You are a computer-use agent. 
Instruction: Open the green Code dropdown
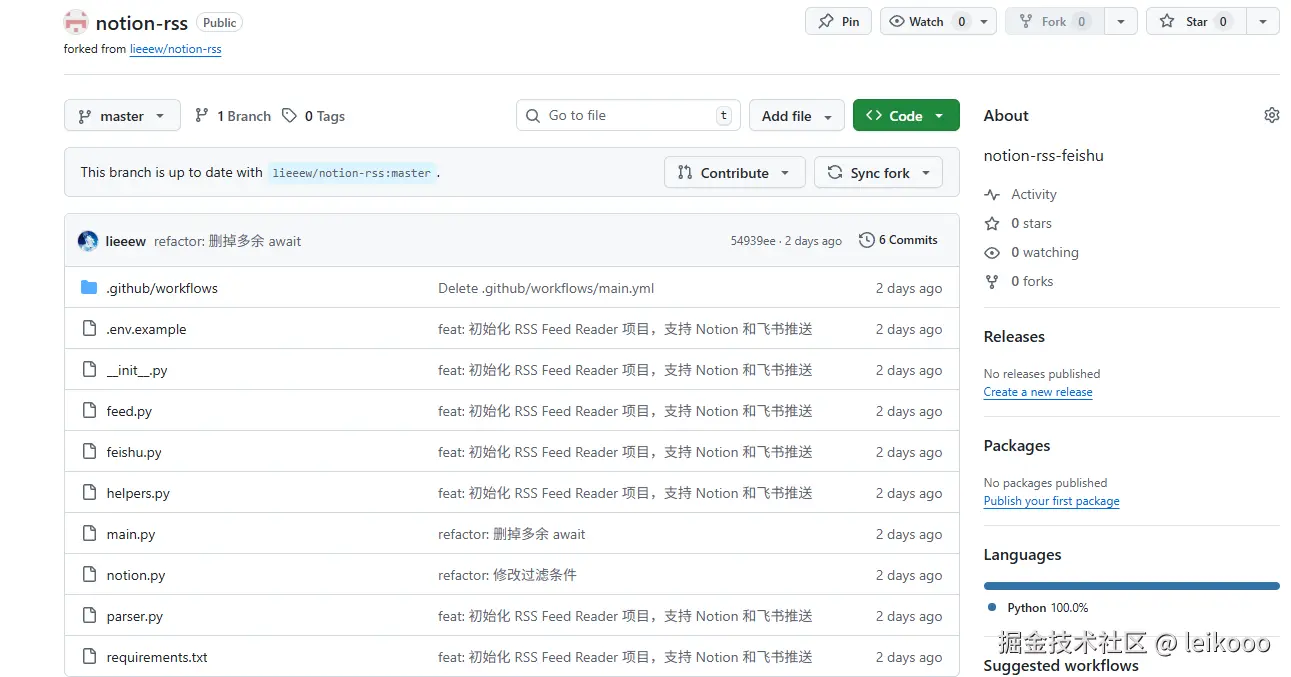[x=906, y=116]
